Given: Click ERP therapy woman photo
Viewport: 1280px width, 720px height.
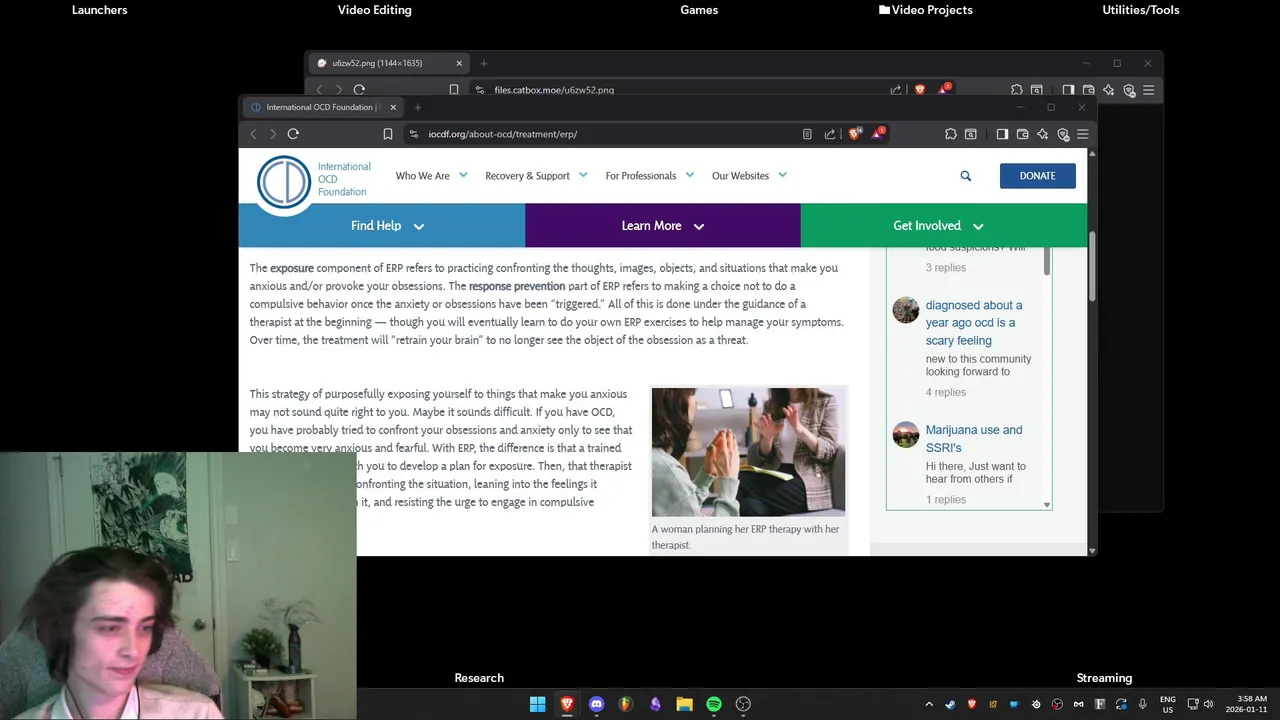Looking at the screenshot, I should point(748,452).
